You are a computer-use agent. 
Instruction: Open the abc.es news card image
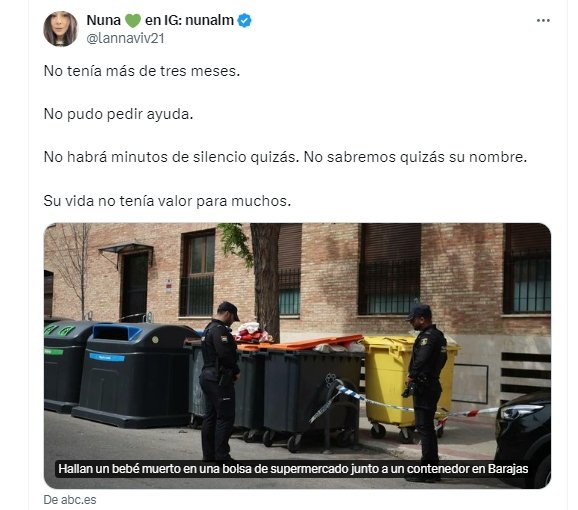[297, 356]
